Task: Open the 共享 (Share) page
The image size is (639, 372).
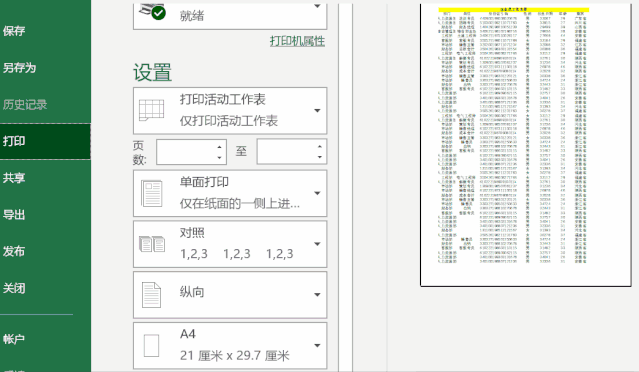Action: click(x=14, y=178)
